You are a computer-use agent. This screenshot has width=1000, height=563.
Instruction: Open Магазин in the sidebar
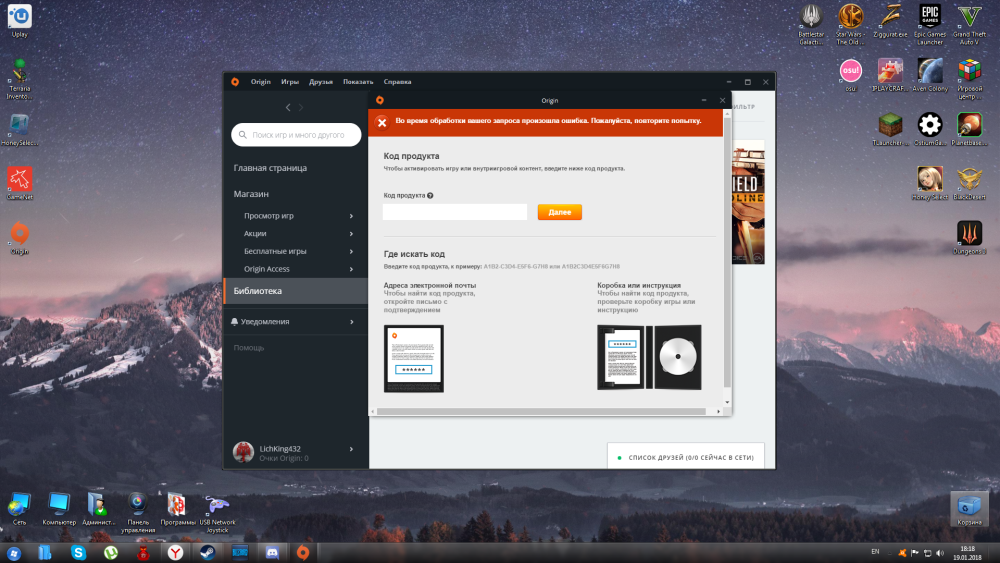251,194
